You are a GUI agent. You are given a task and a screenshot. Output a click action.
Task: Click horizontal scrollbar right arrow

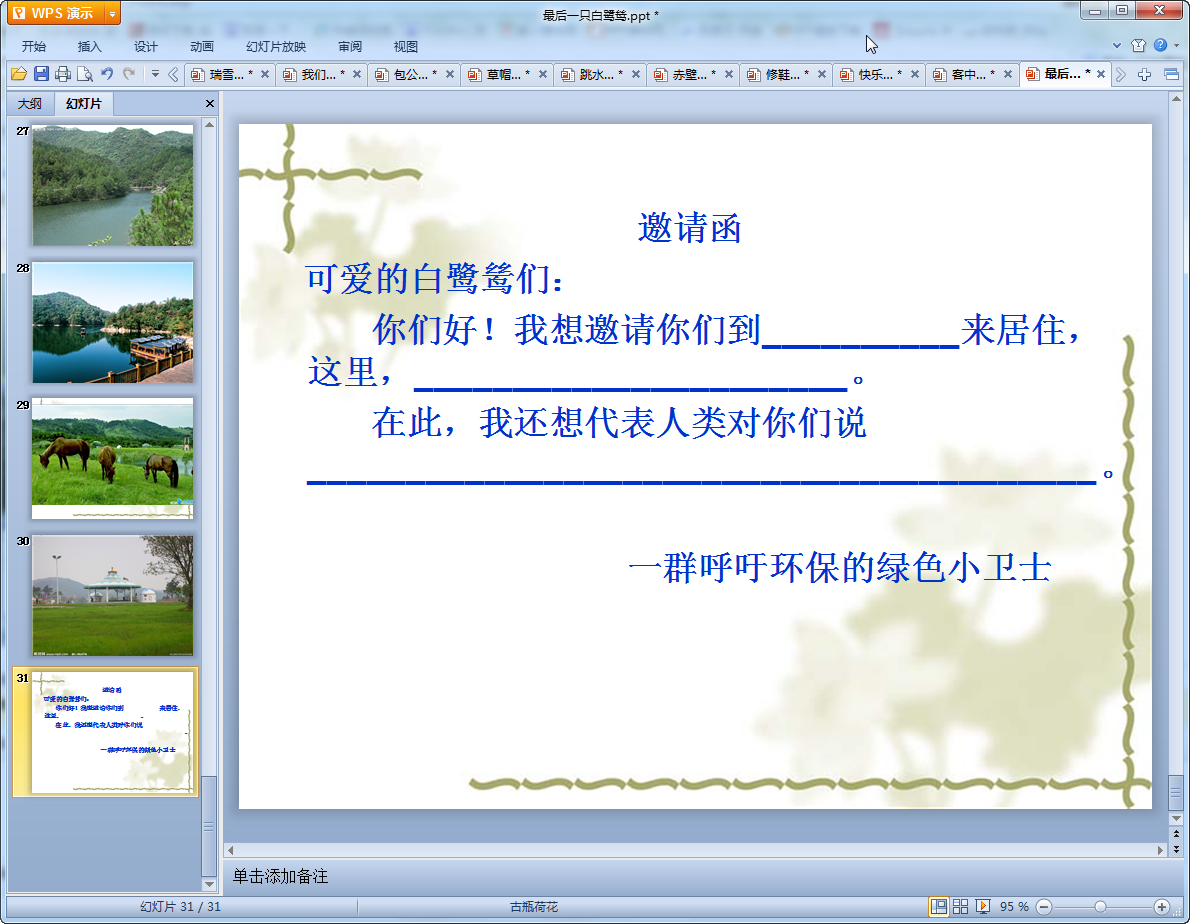pyautogui.click(x=1160, y=850)
